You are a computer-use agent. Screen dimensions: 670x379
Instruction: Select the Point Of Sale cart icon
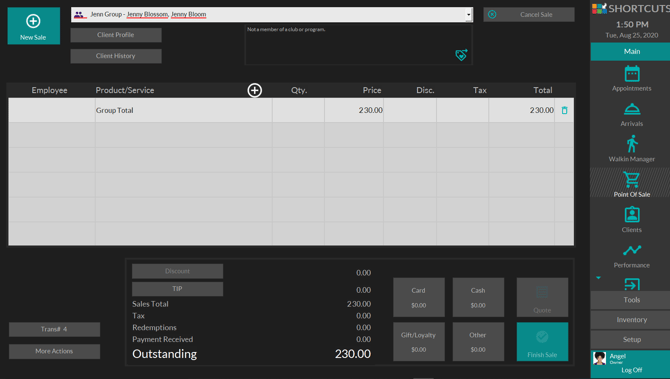[631, 179]
